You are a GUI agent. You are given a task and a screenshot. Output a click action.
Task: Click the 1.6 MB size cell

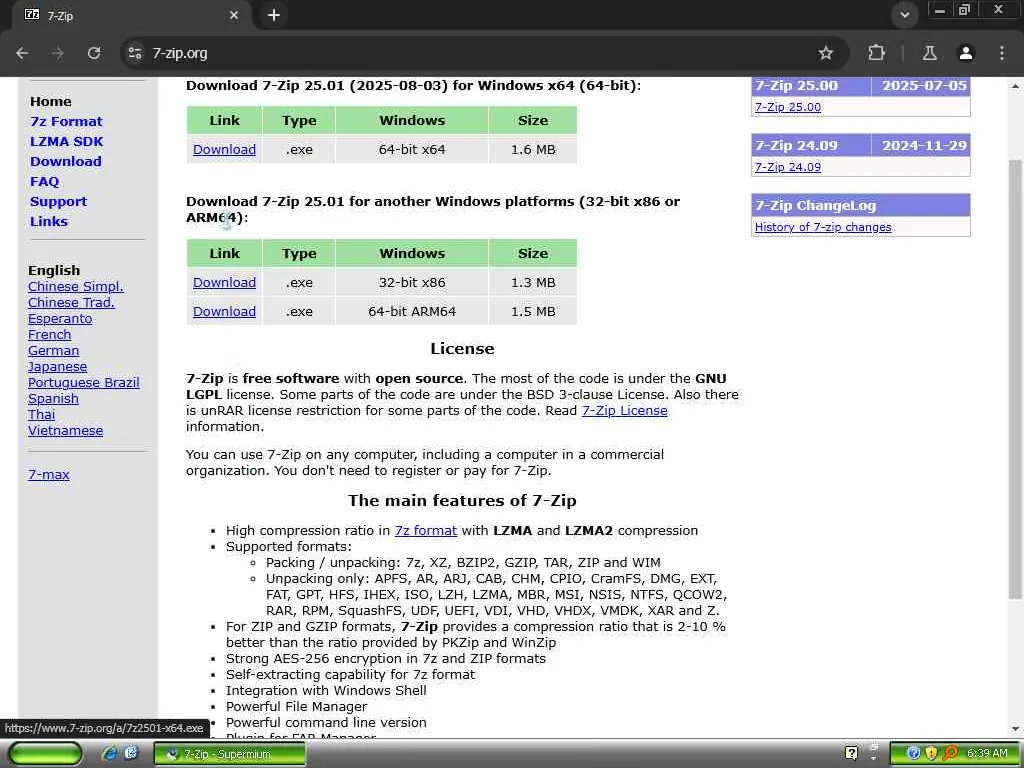coord(533,150)
